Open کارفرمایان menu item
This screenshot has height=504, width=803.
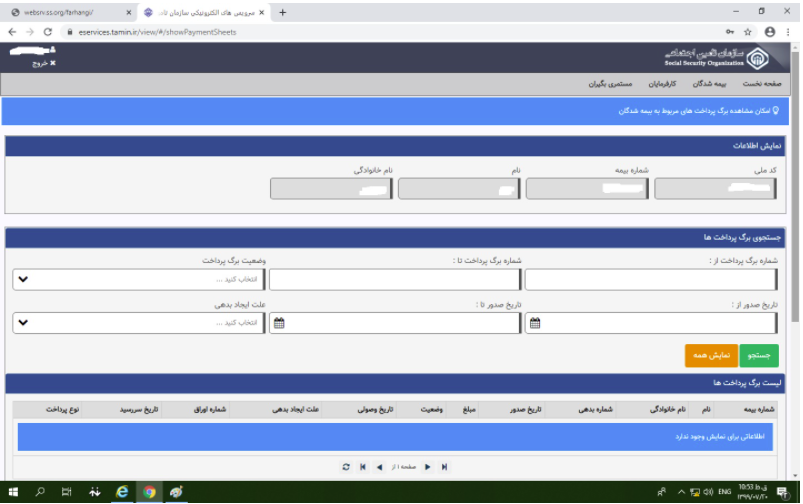coord(661,84)
